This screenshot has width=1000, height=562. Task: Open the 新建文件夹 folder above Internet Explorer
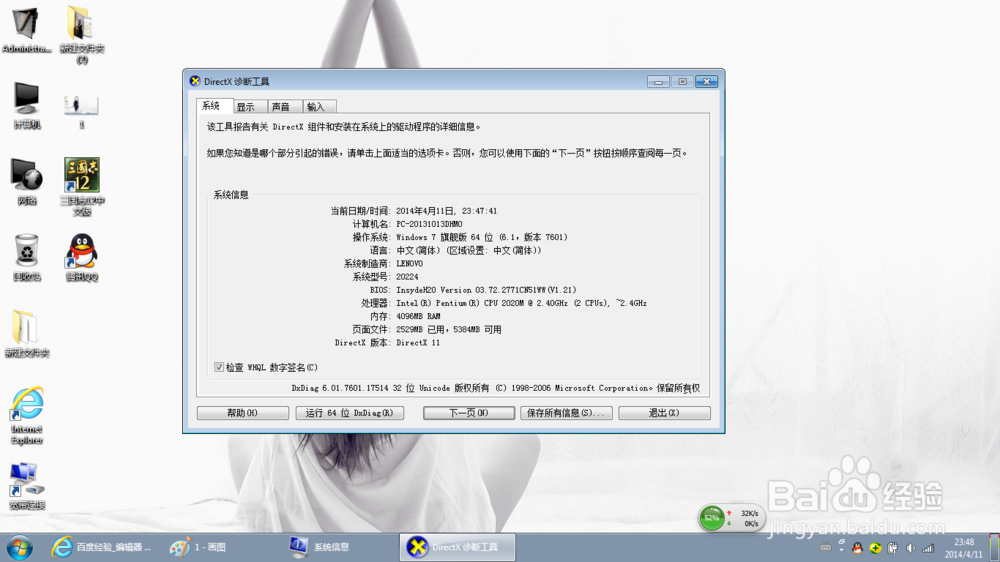pyautogui.click(x=27, y=334)
